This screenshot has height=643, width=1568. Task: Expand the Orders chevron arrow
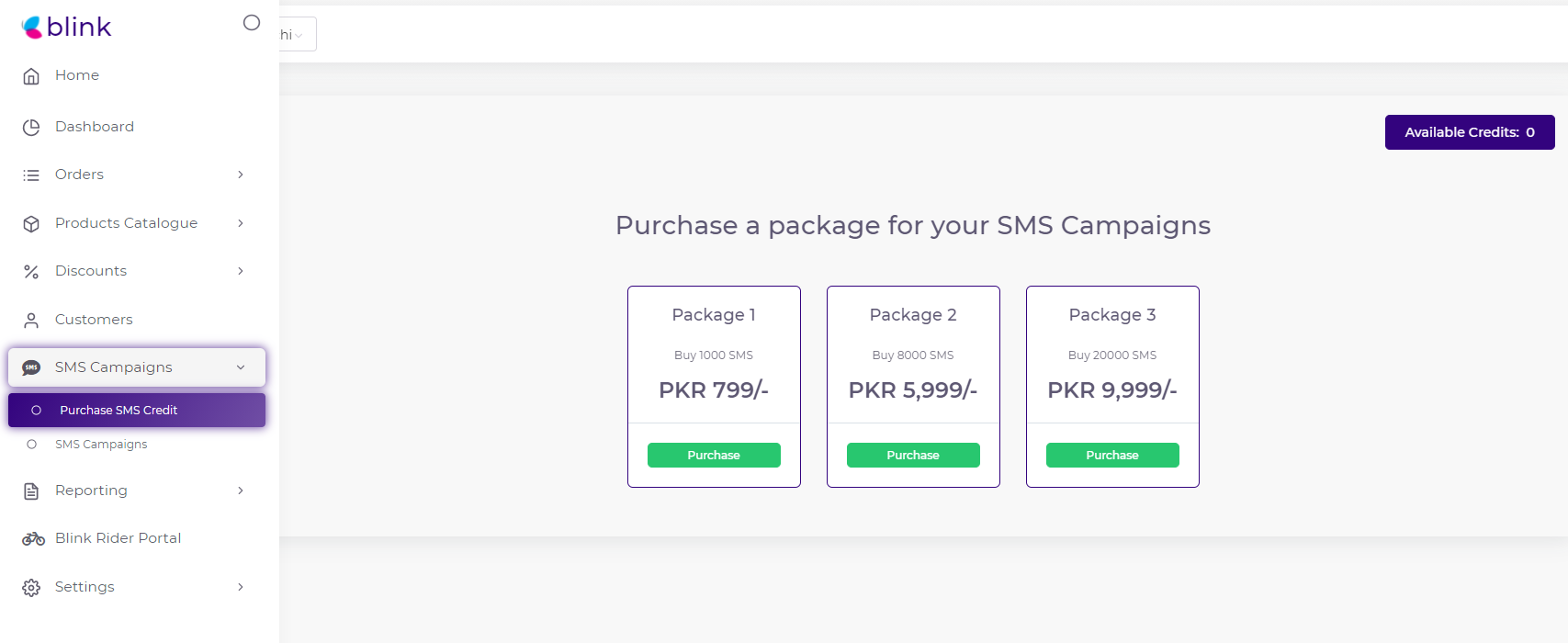click(x=241, y=175)
